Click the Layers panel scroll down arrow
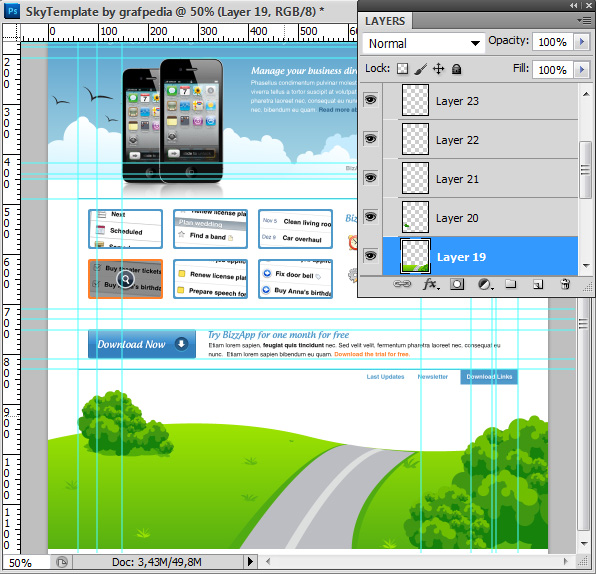596x574 pixels. pos(586,266)
